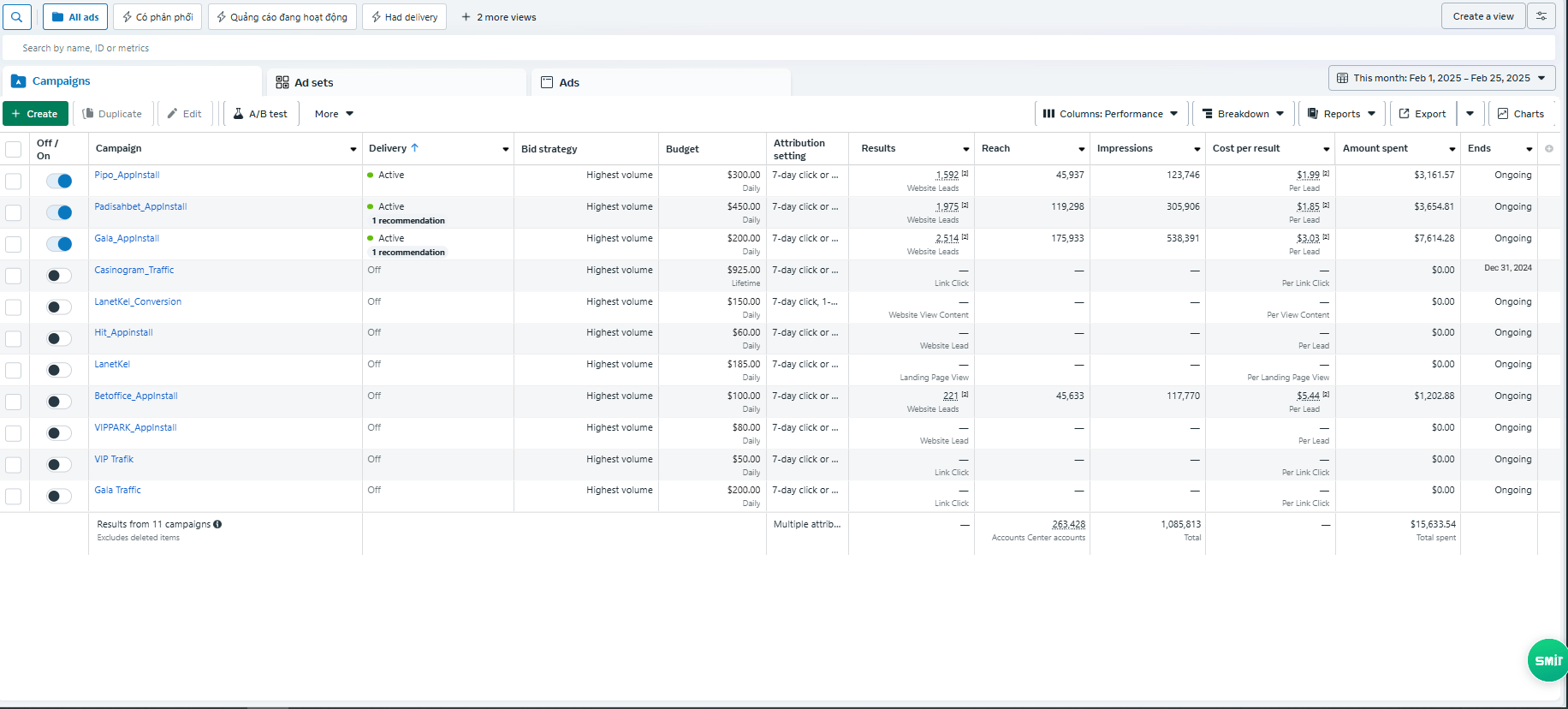
Task: Click the green Create button
Action: point(35,114)
